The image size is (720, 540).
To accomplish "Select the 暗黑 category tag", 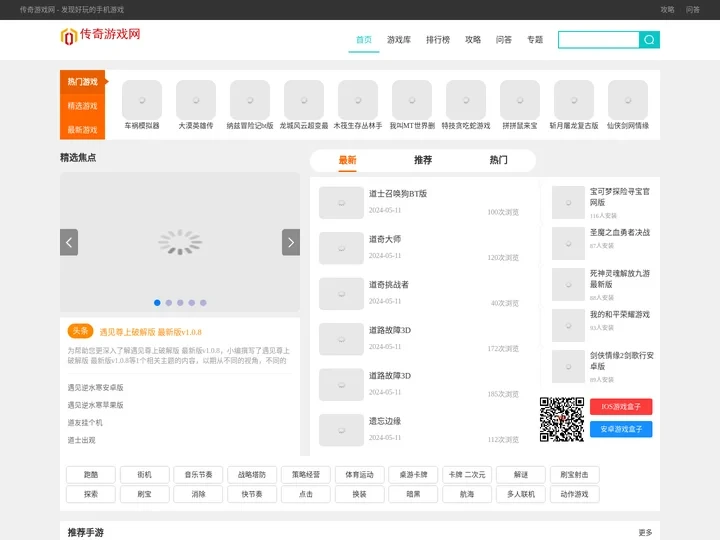I will coord(413,494).
